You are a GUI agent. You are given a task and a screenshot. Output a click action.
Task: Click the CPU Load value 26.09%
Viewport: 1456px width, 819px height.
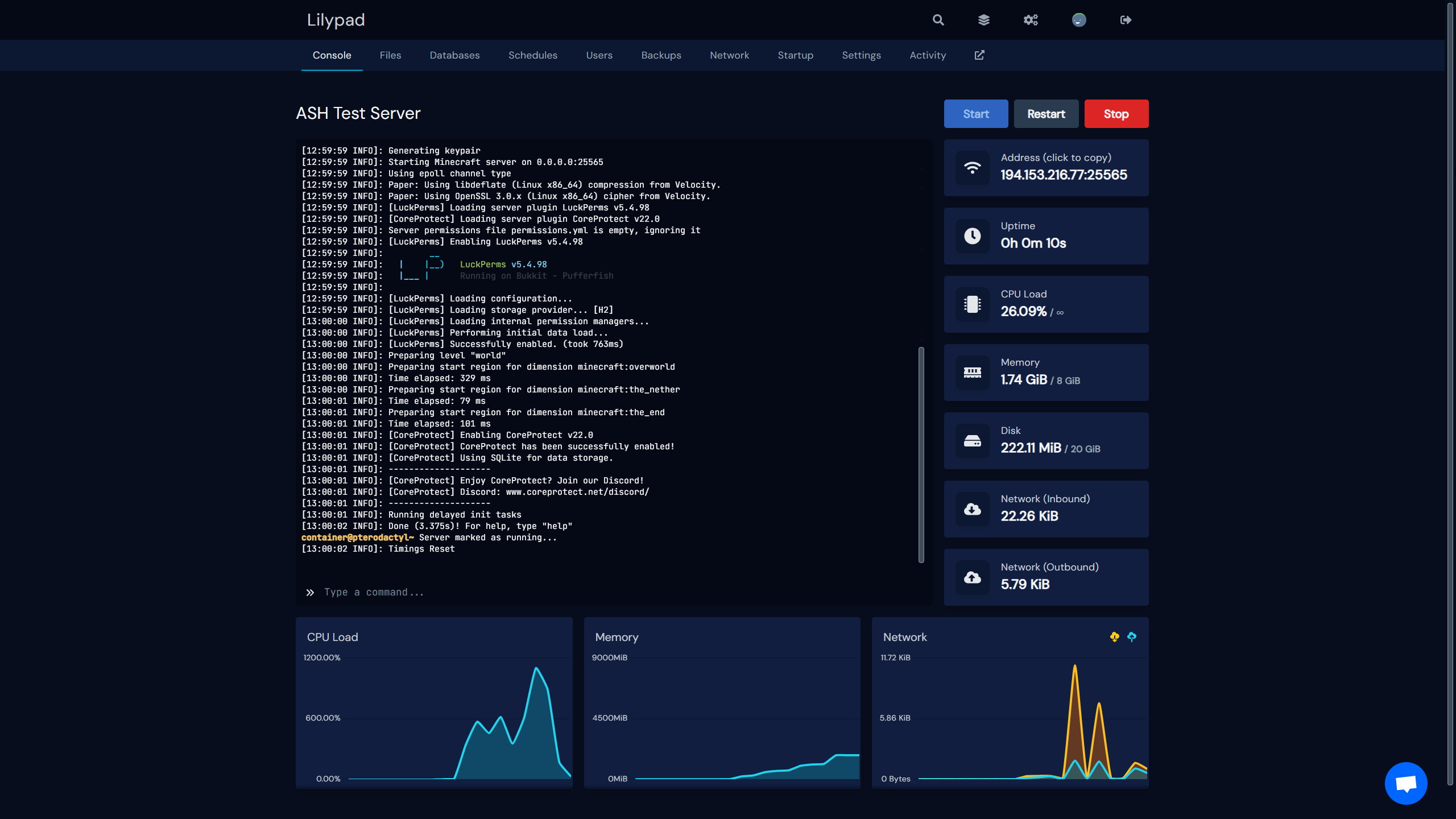click(1024, 311)
